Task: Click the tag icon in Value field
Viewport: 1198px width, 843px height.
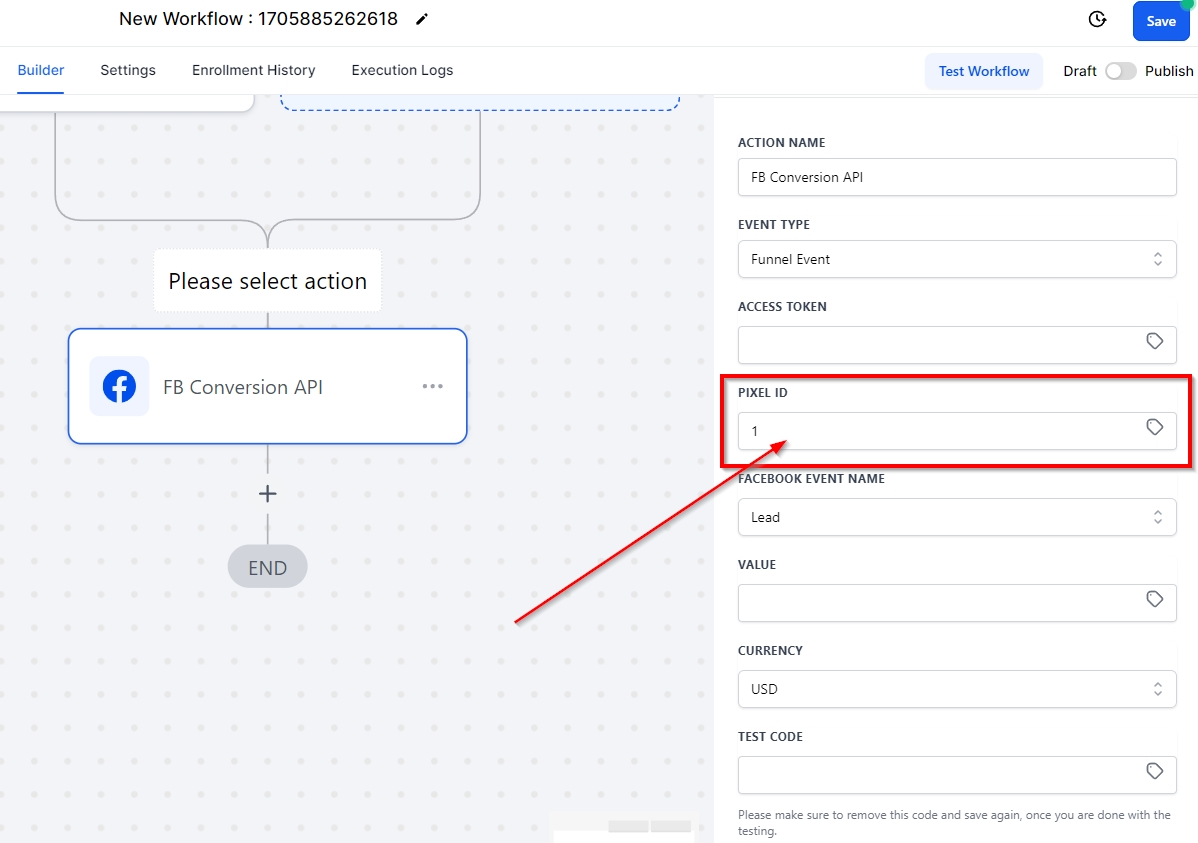Action: 1154,600
